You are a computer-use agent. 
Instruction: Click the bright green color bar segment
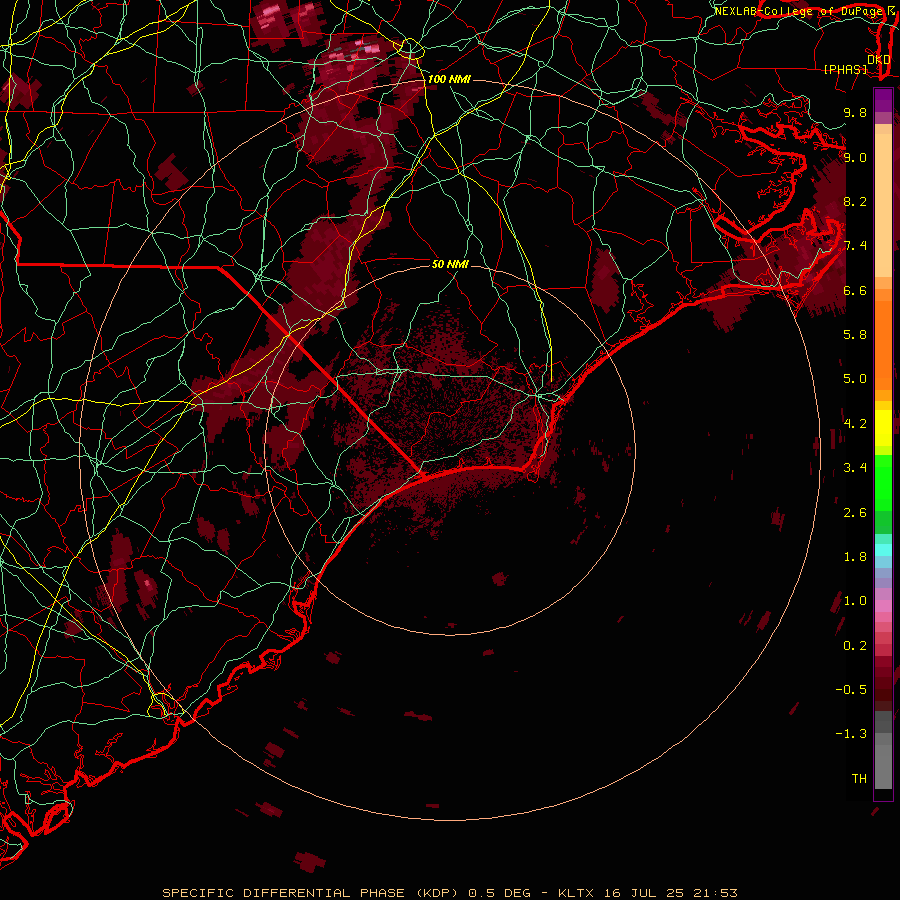pyautogui.click(x=883, y=484)
